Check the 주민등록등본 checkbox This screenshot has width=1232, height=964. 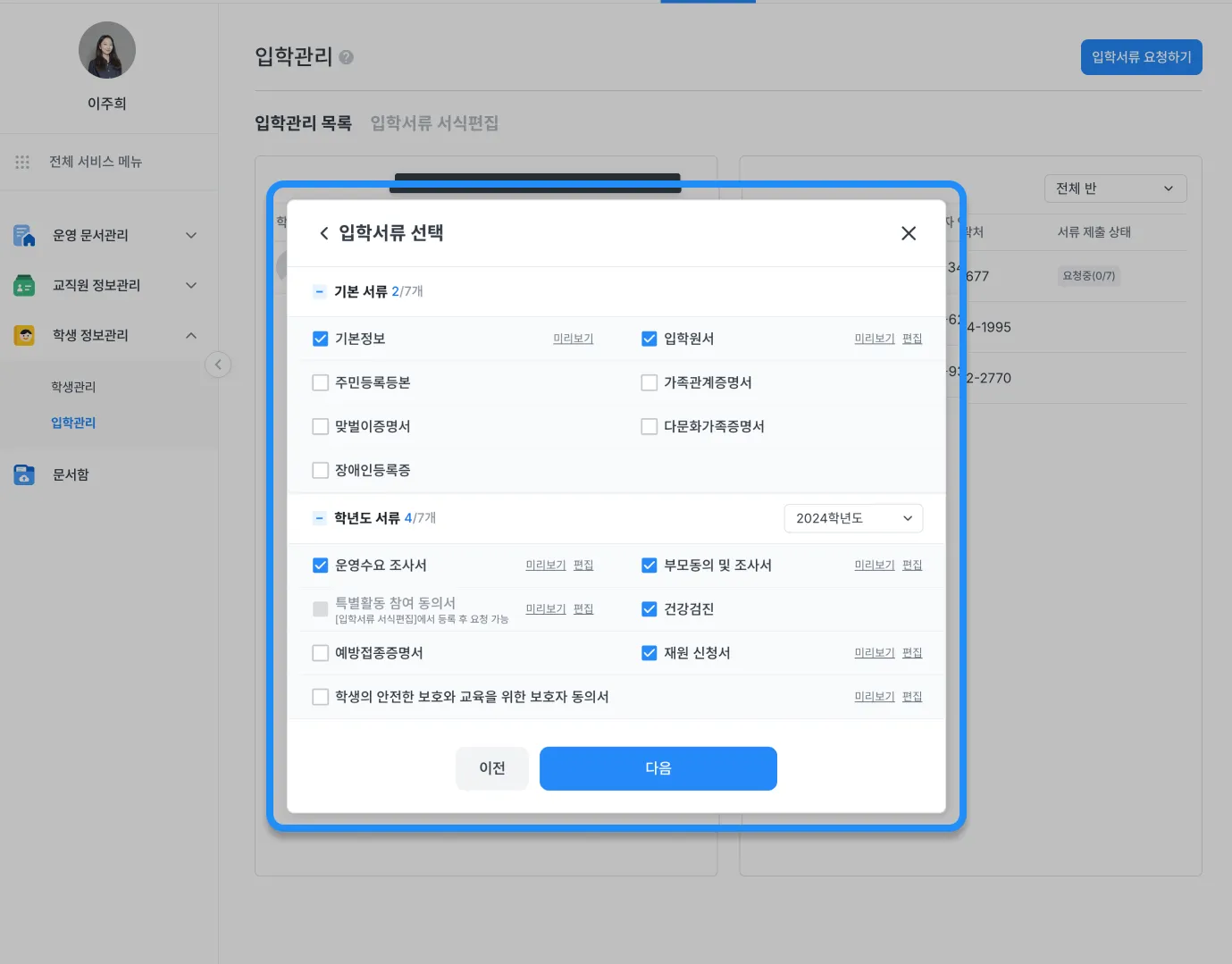[320, 382]
